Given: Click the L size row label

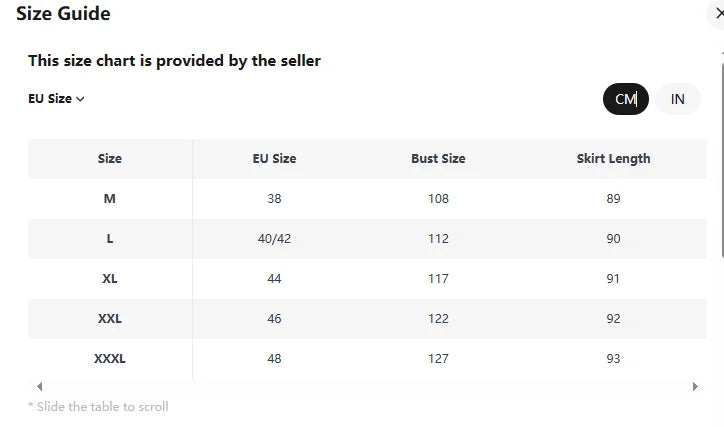Looking at the screenshot, I should point(110,238).
